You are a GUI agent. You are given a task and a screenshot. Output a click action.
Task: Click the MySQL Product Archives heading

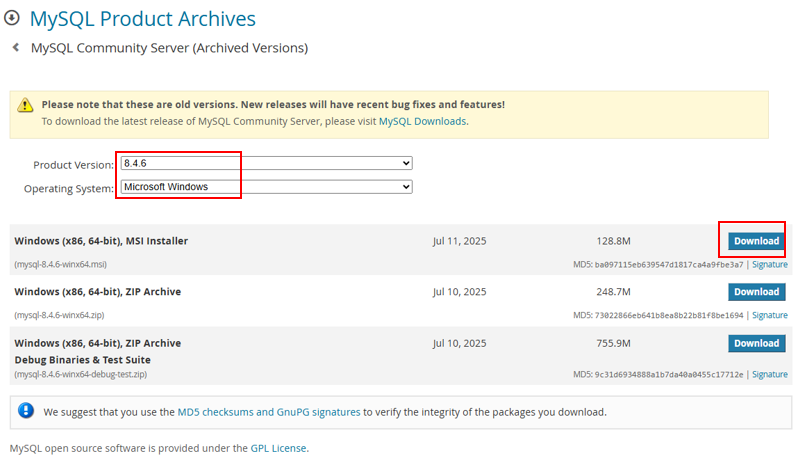pyautogui.click(x=142, y=18)
